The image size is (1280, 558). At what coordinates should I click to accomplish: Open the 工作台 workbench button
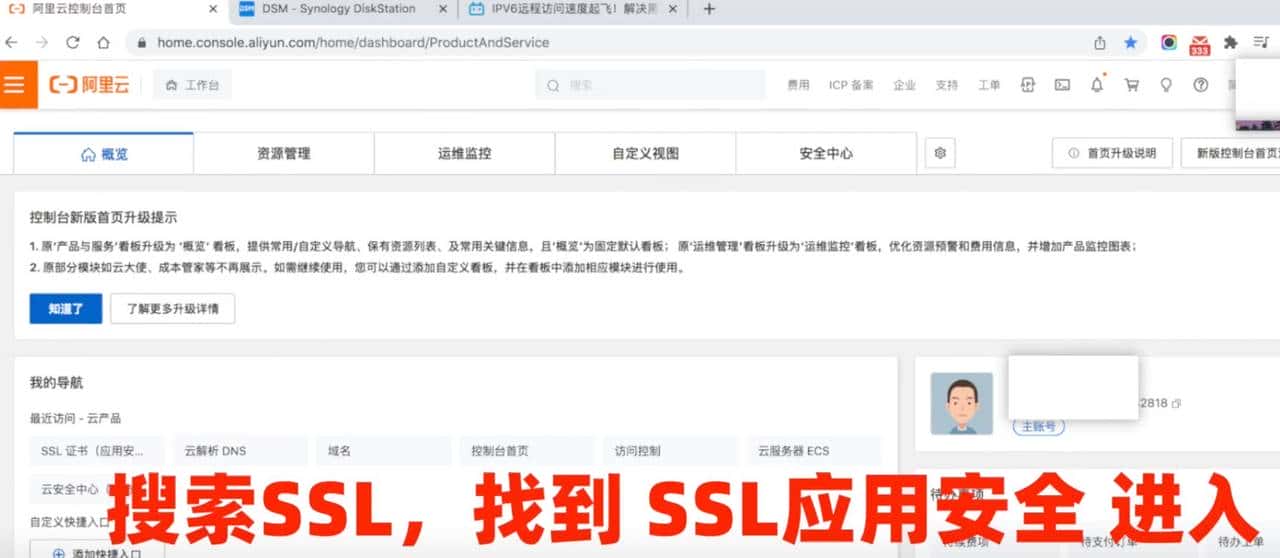[x=192, y=85]
